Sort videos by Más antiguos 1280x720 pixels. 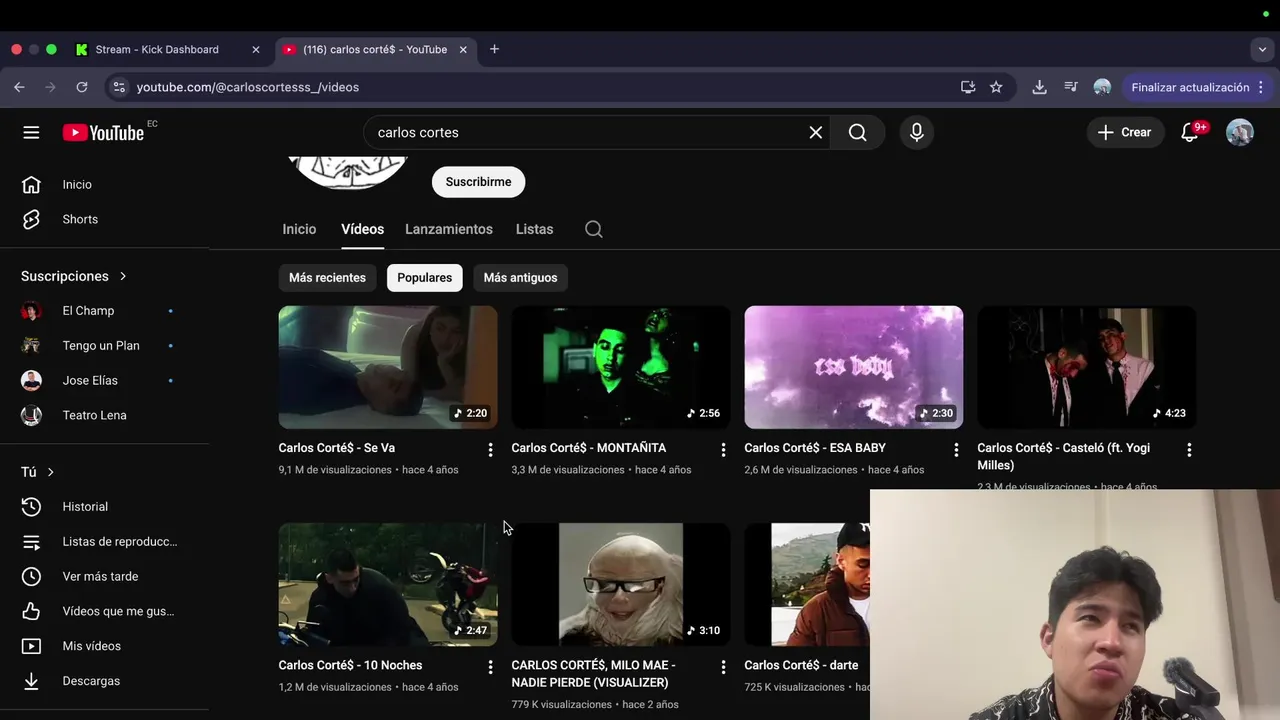pyautogui.click(x=520, y=277)
